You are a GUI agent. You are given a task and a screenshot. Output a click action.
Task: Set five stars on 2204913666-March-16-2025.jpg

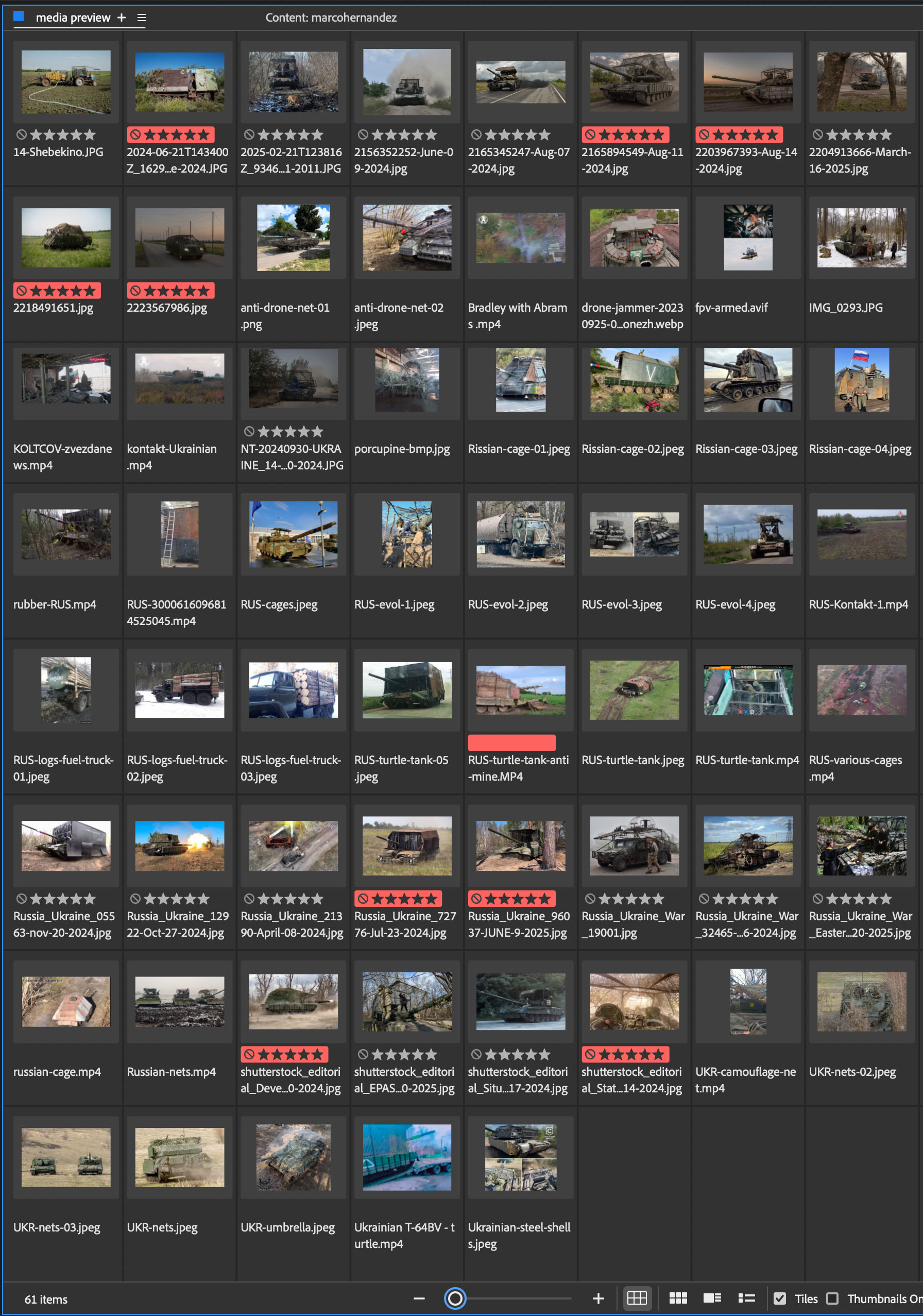click(886, 134)
